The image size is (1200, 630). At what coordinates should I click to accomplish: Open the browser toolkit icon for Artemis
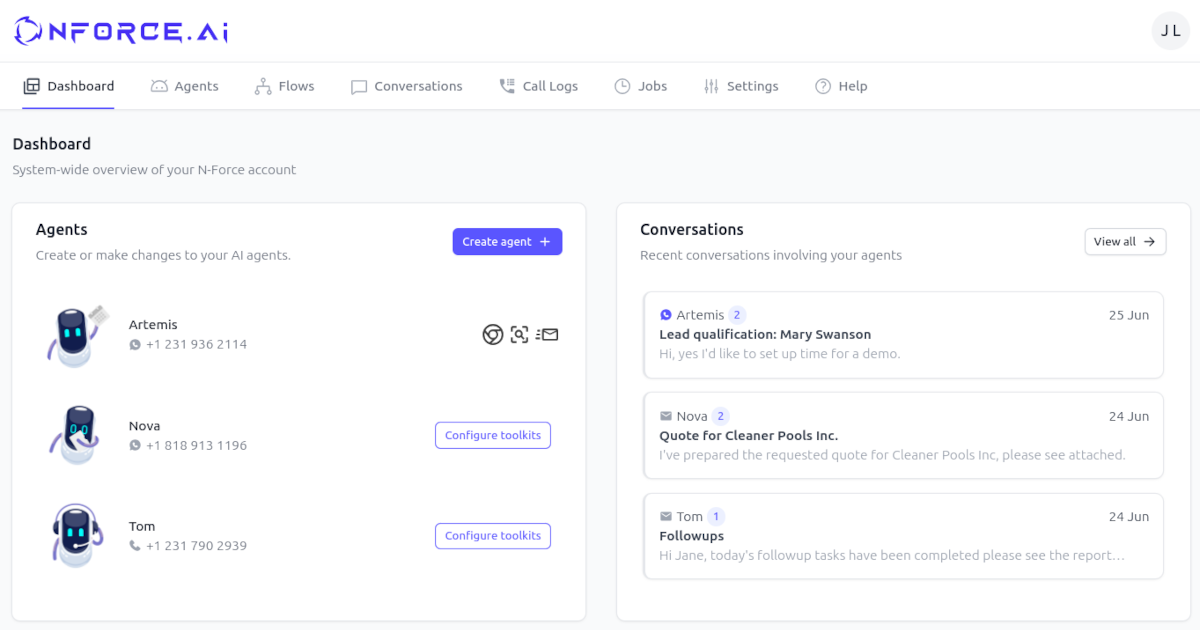pyautogui.click(x=492, y=334)
